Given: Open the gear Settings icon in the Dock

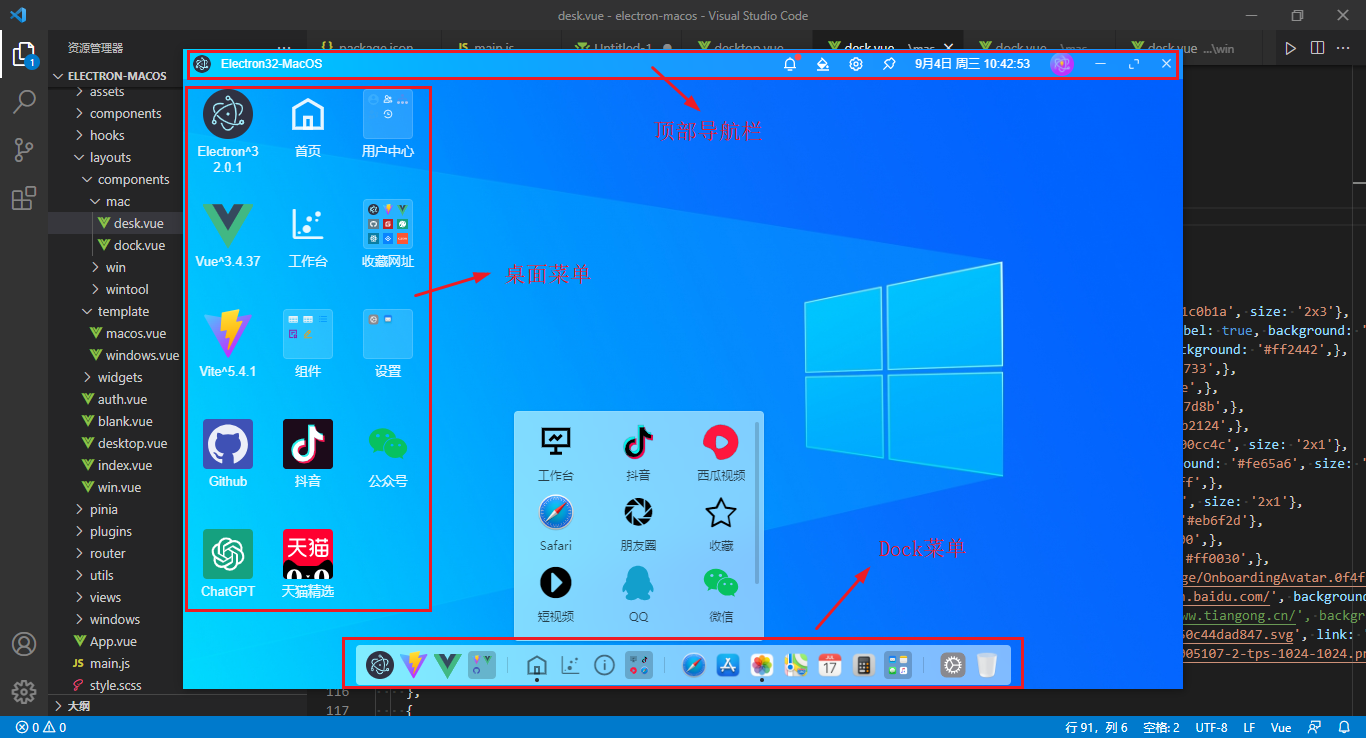Looking at the screenshot, I should click(953, 665).
